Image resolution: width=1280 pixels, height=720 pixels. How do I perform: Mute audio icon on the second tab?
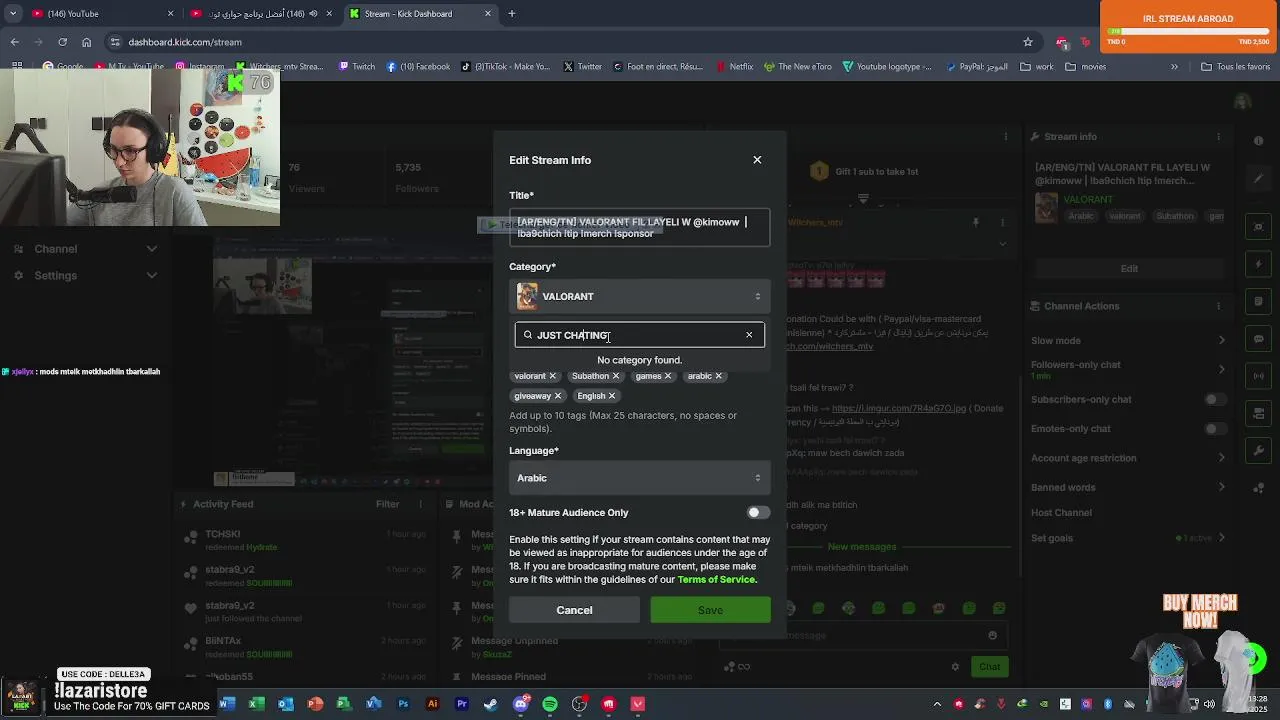(x=314, y=14)
